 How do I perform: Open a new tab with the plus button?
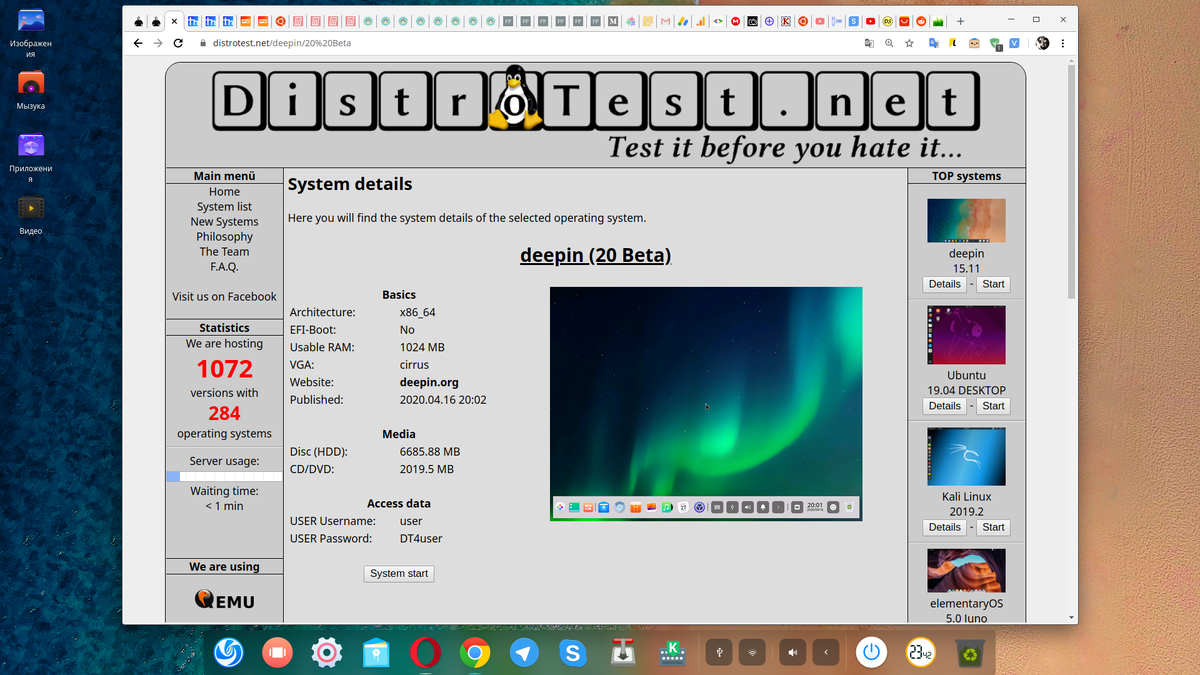[x=960, y=20]
